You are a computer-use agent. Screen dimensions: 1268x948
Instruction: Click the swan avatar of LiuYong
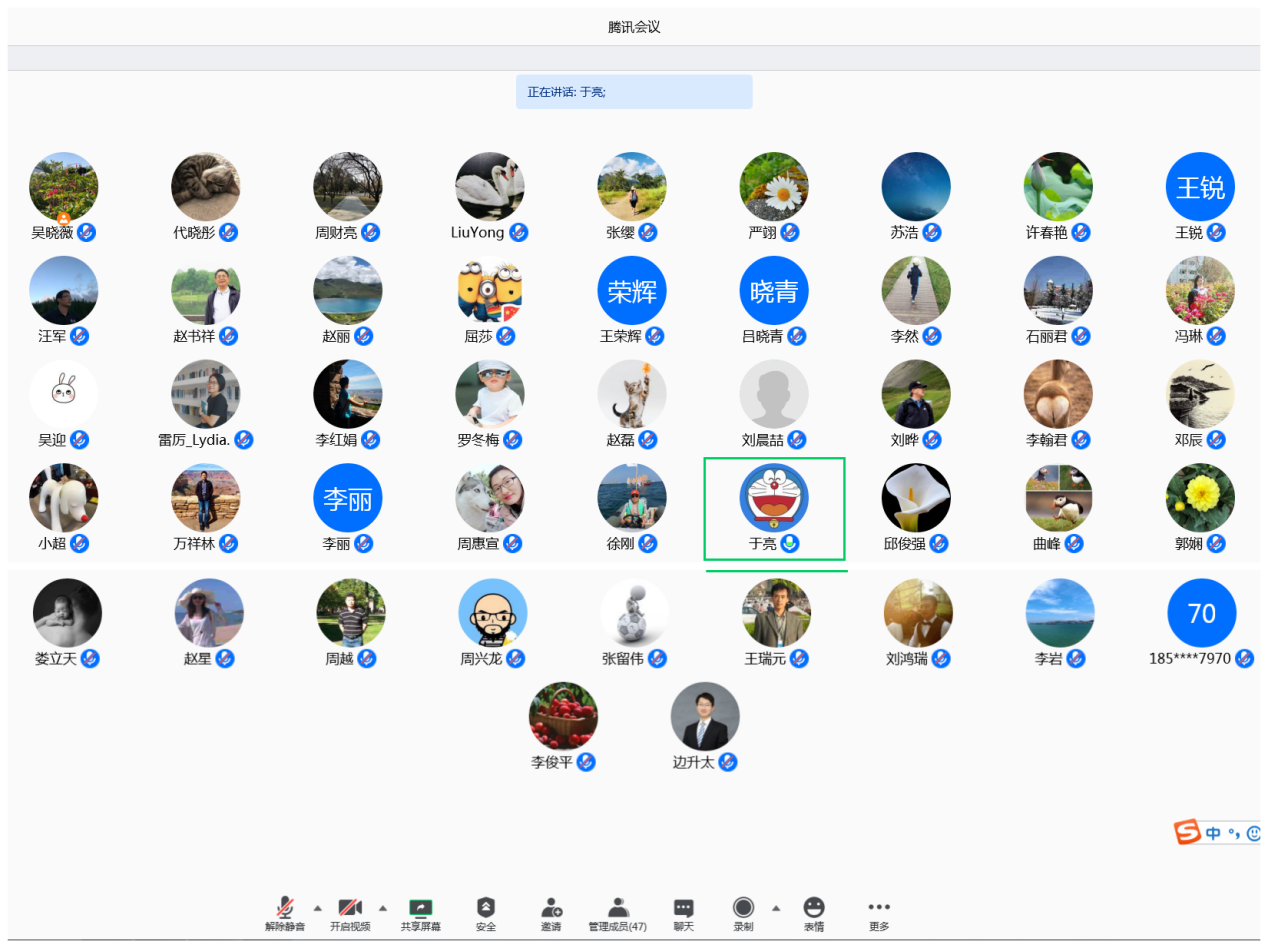tap(490, 187)
